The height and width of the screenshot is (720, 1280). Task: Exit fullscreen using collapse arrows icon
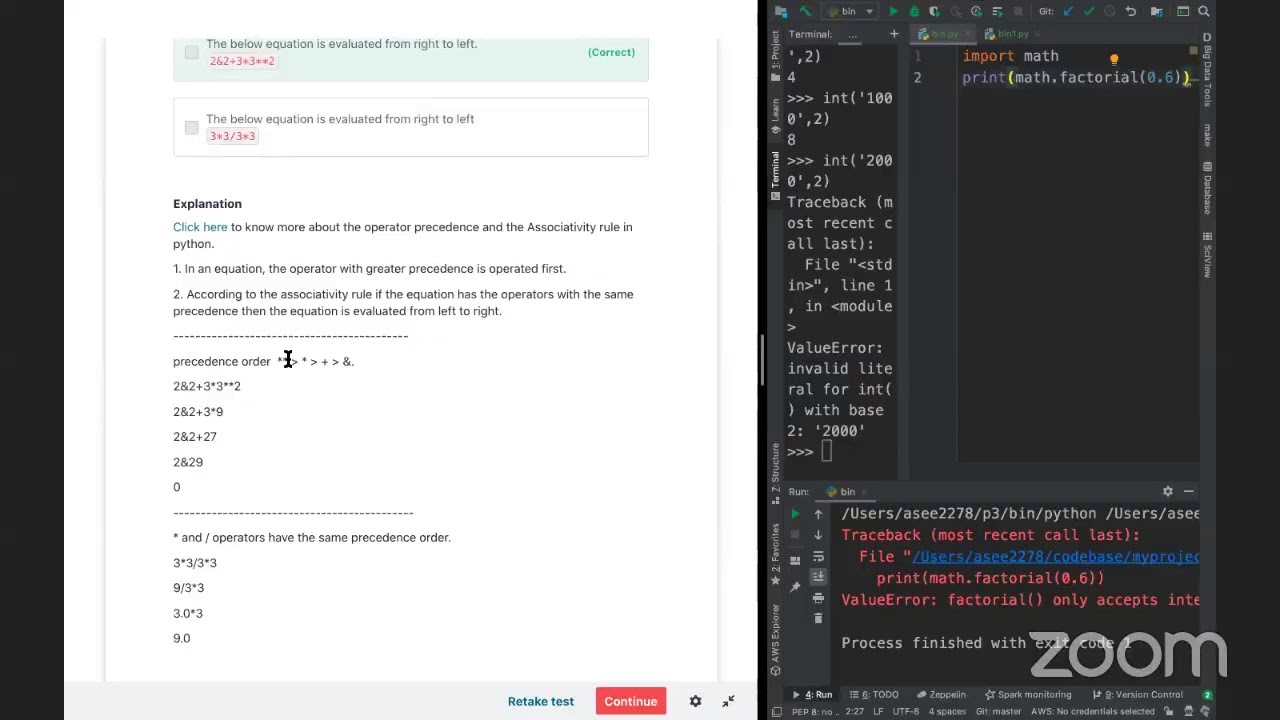[729, 701]
